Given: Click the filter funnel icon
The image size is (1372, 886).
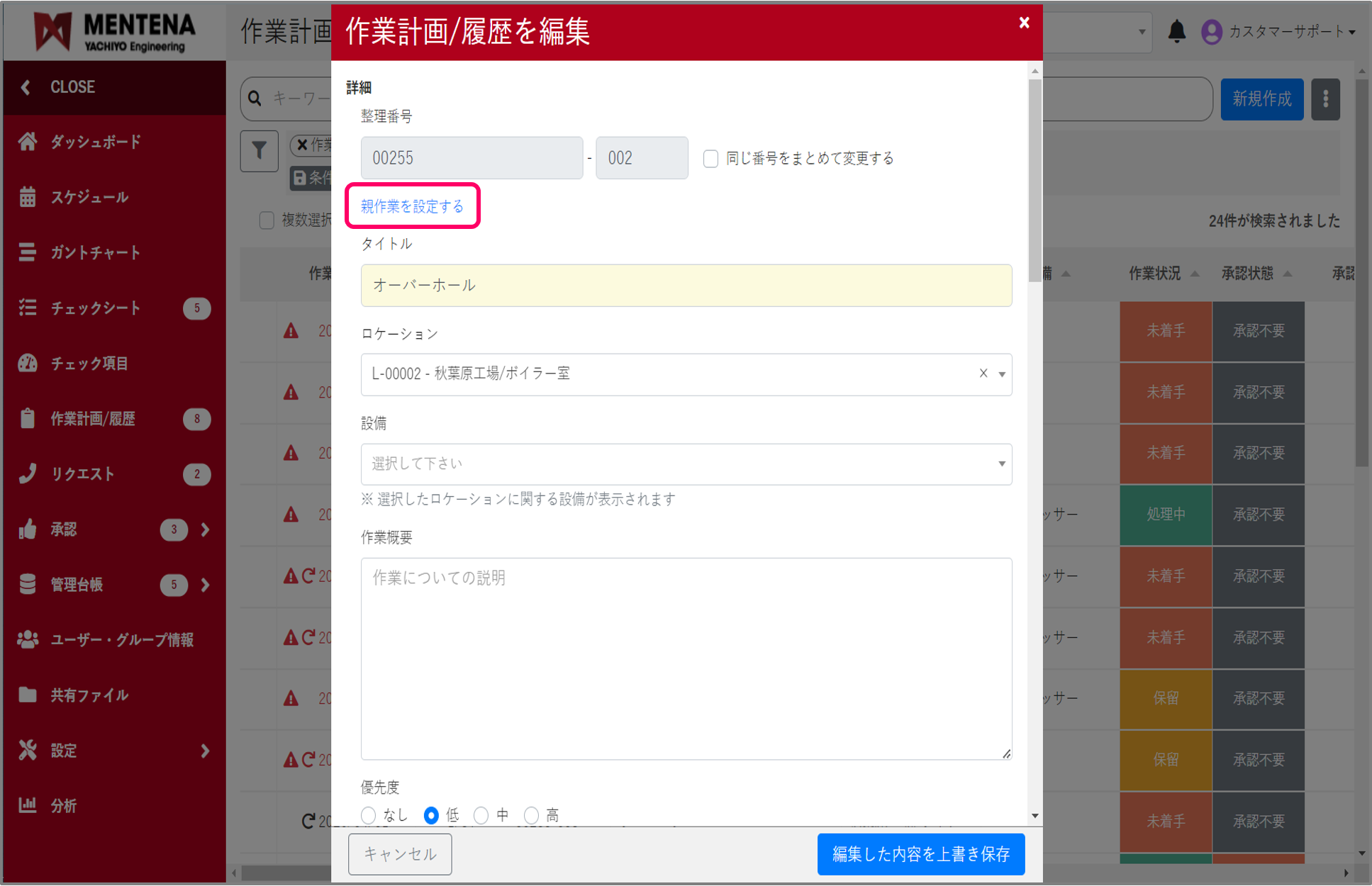Looking at the screenshot, I should [x=259, y=150].
